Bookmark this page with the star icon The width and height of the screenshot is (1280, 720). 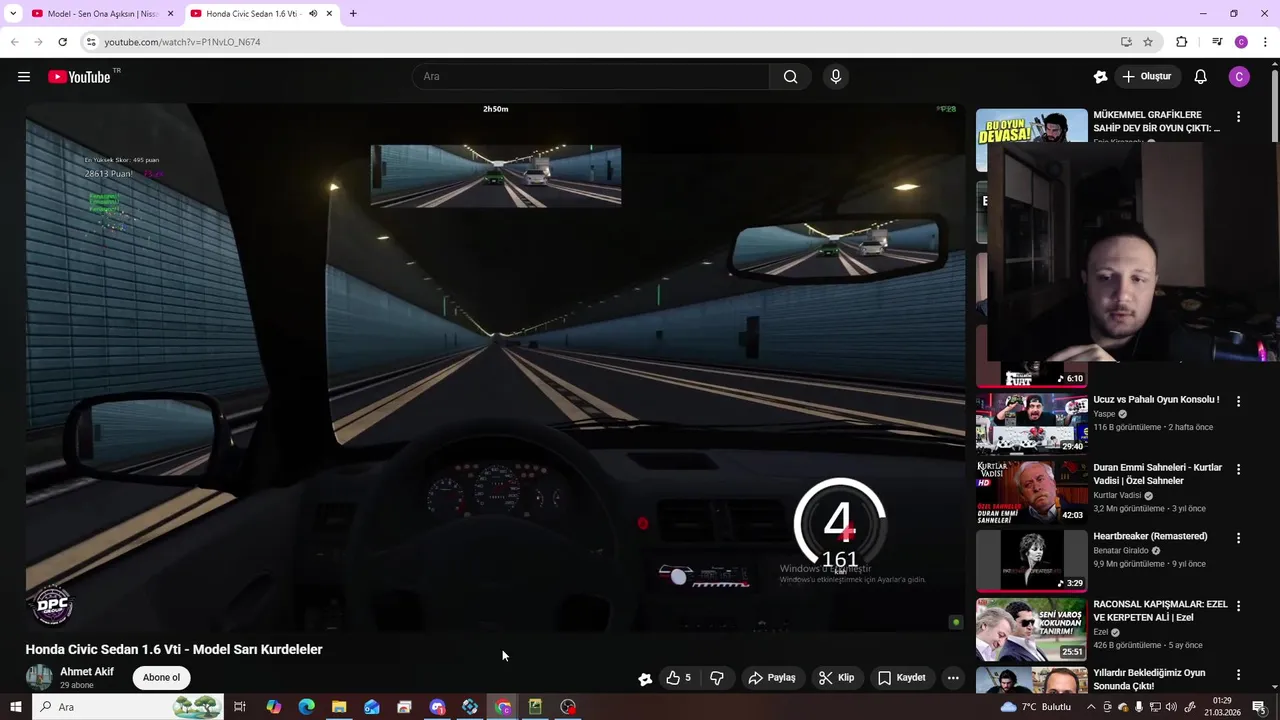pos(1148,42)
